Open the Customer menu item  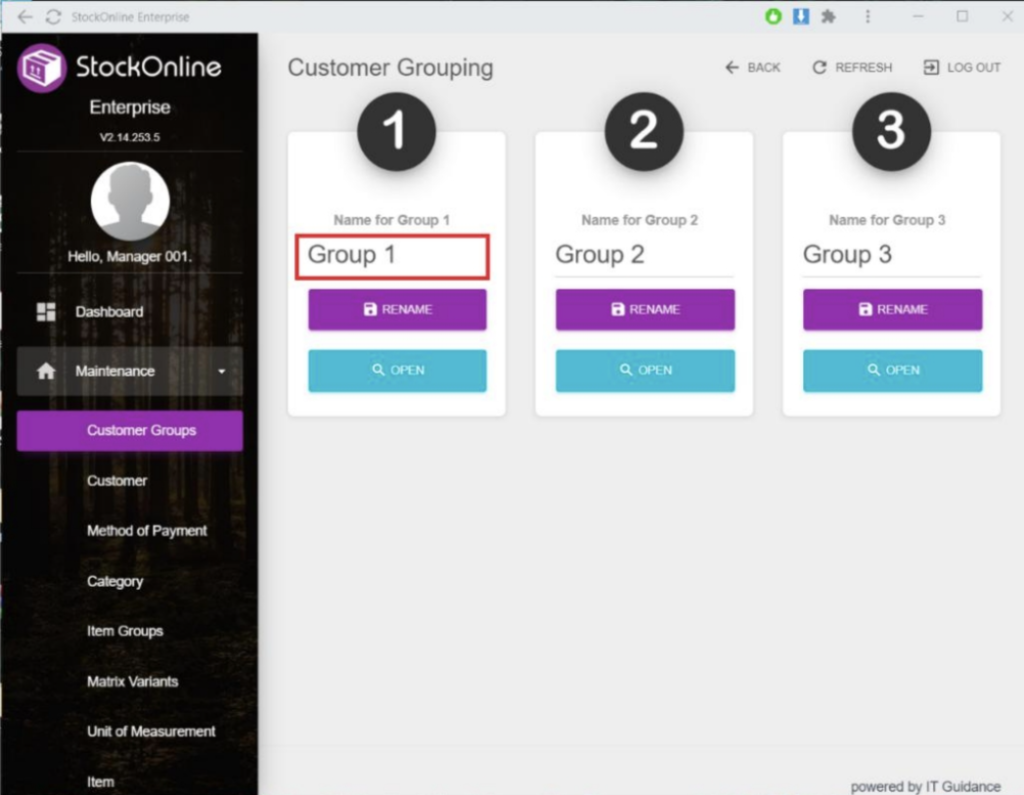click(117, 481)
